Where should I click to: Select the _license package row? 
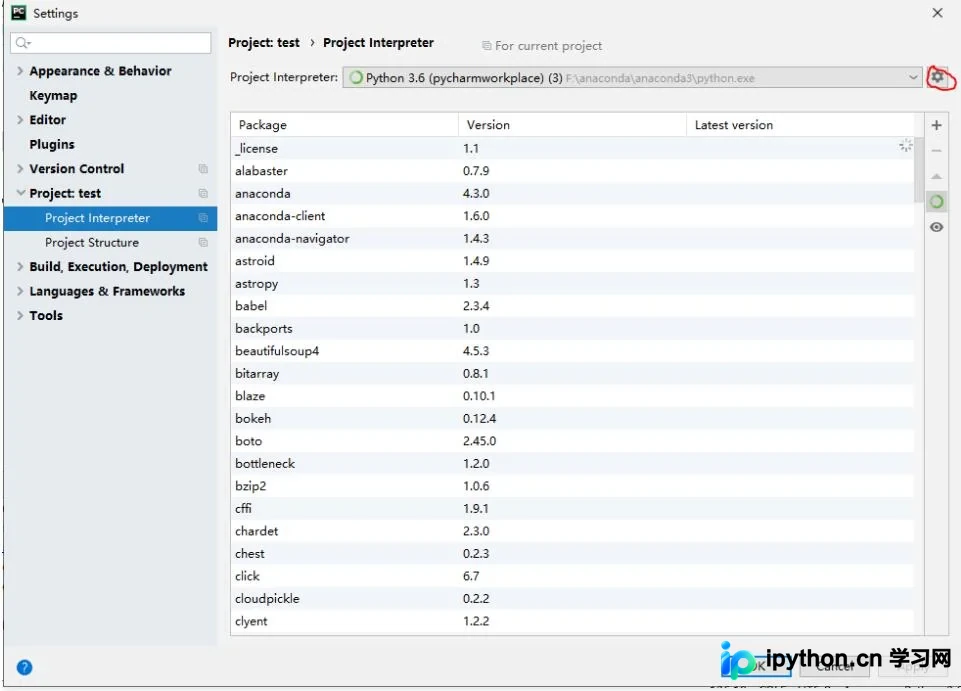click(x=572, y=148)
